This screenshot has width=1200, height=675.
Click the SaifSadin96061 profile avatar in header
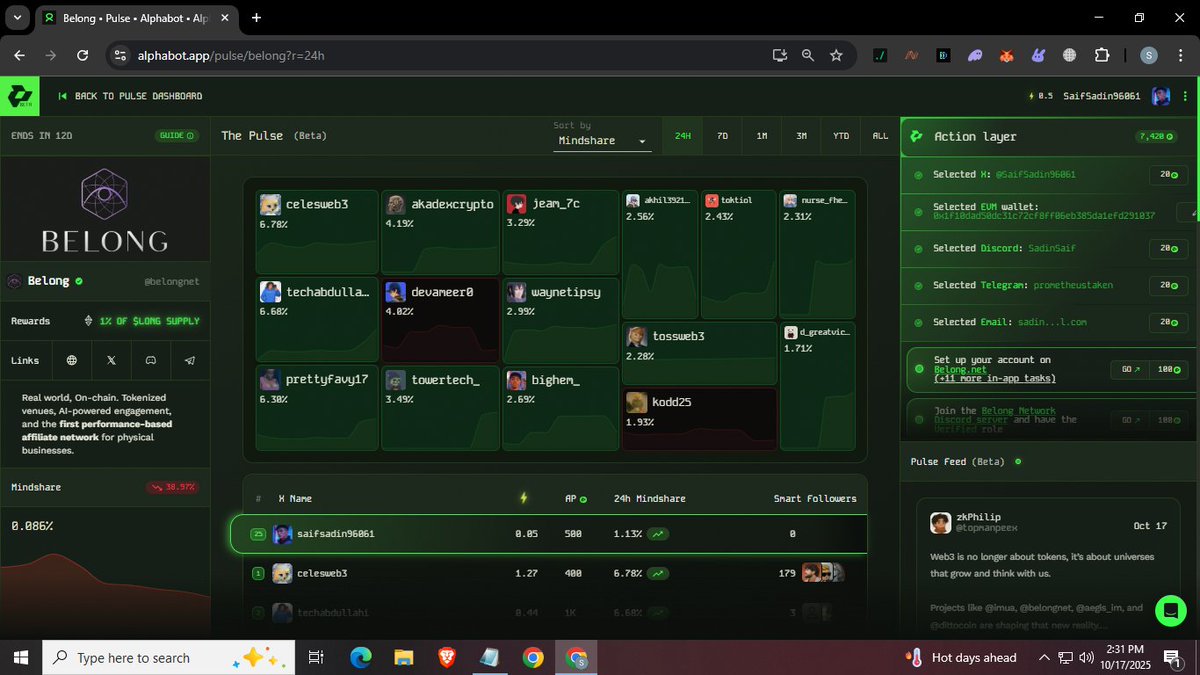point(1160,96)
